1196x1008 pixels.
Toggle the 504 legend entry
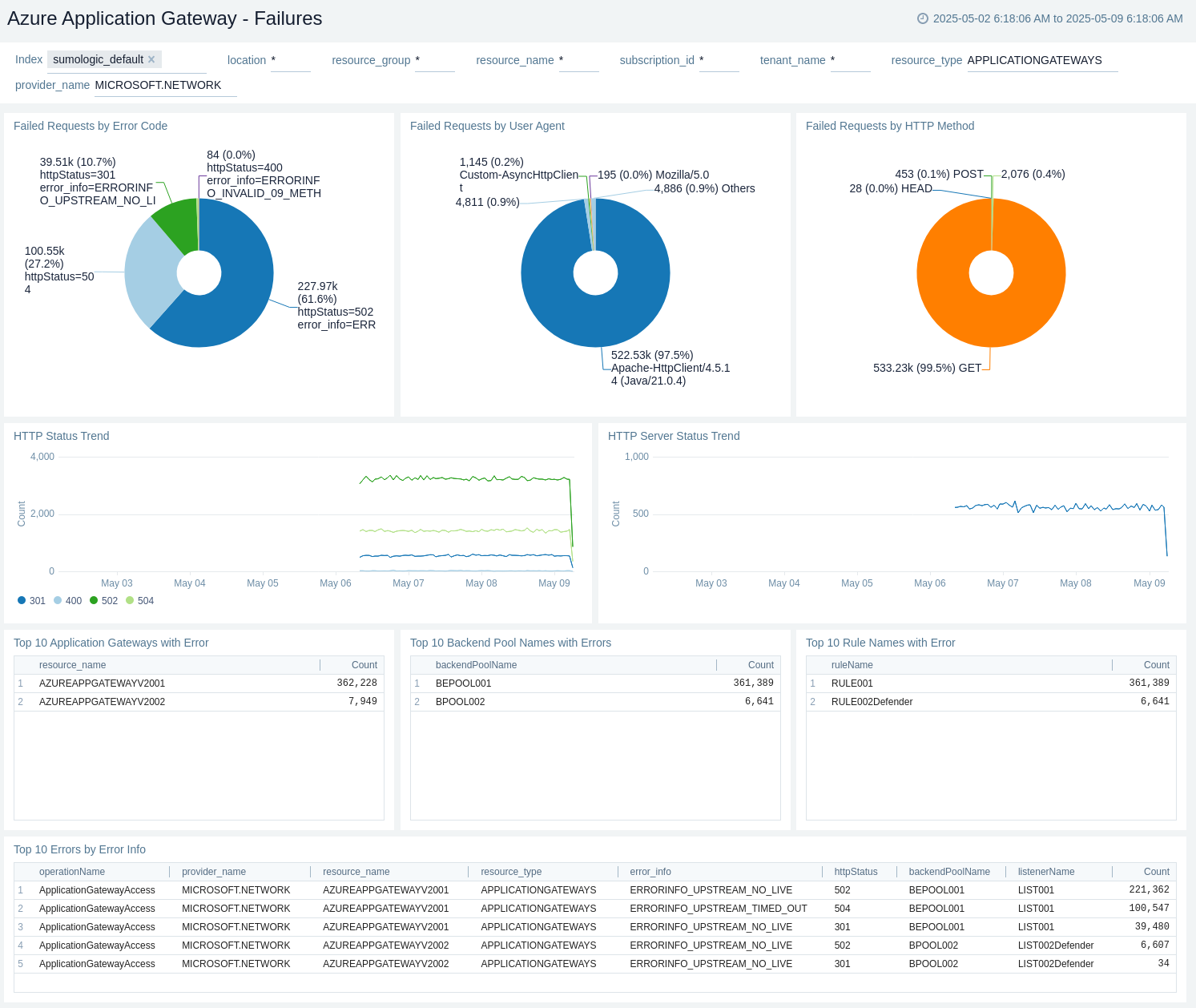pyautogui.click(x=139, y=600)
